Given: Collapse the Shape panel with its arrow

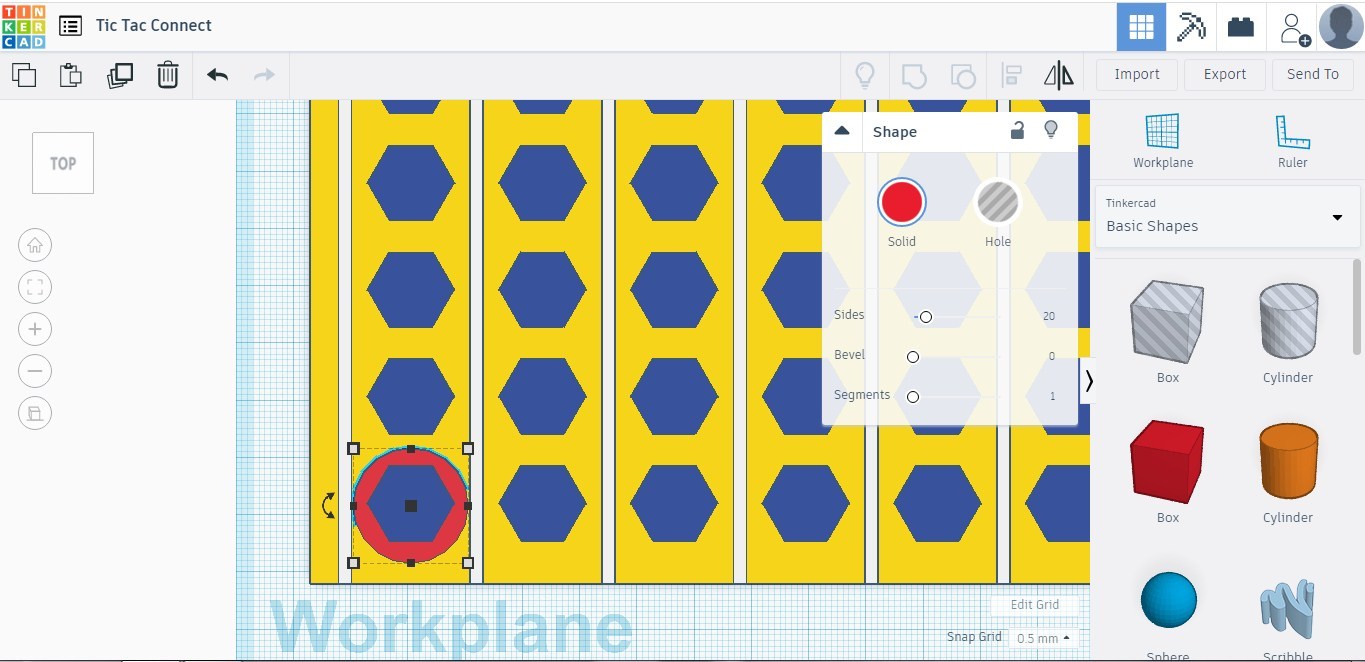Looking at the screenshot, I should click(x=842, y=130).
